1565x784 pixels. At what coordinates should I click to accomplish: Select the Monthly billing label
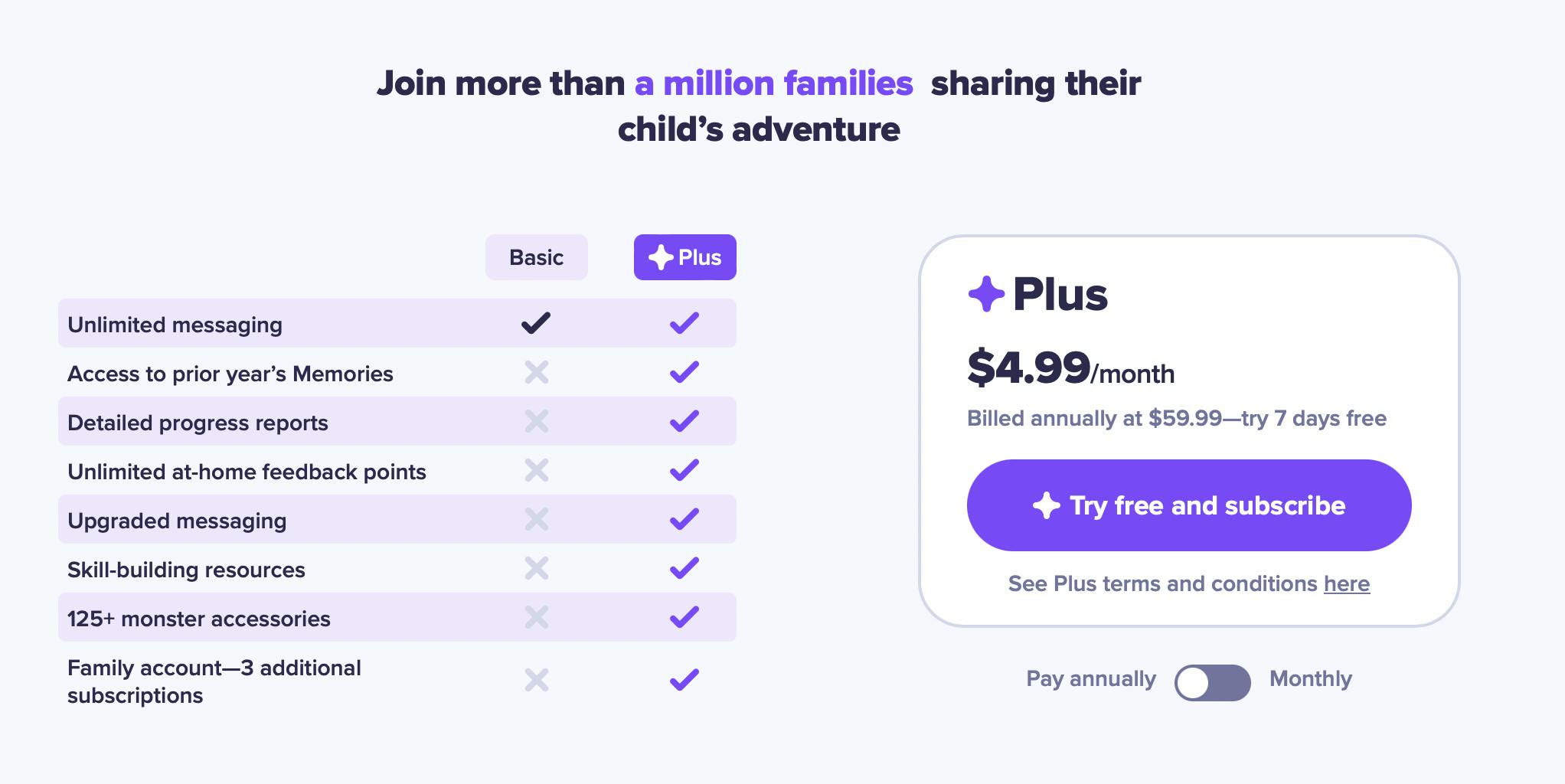click(x=1310, y=679)
